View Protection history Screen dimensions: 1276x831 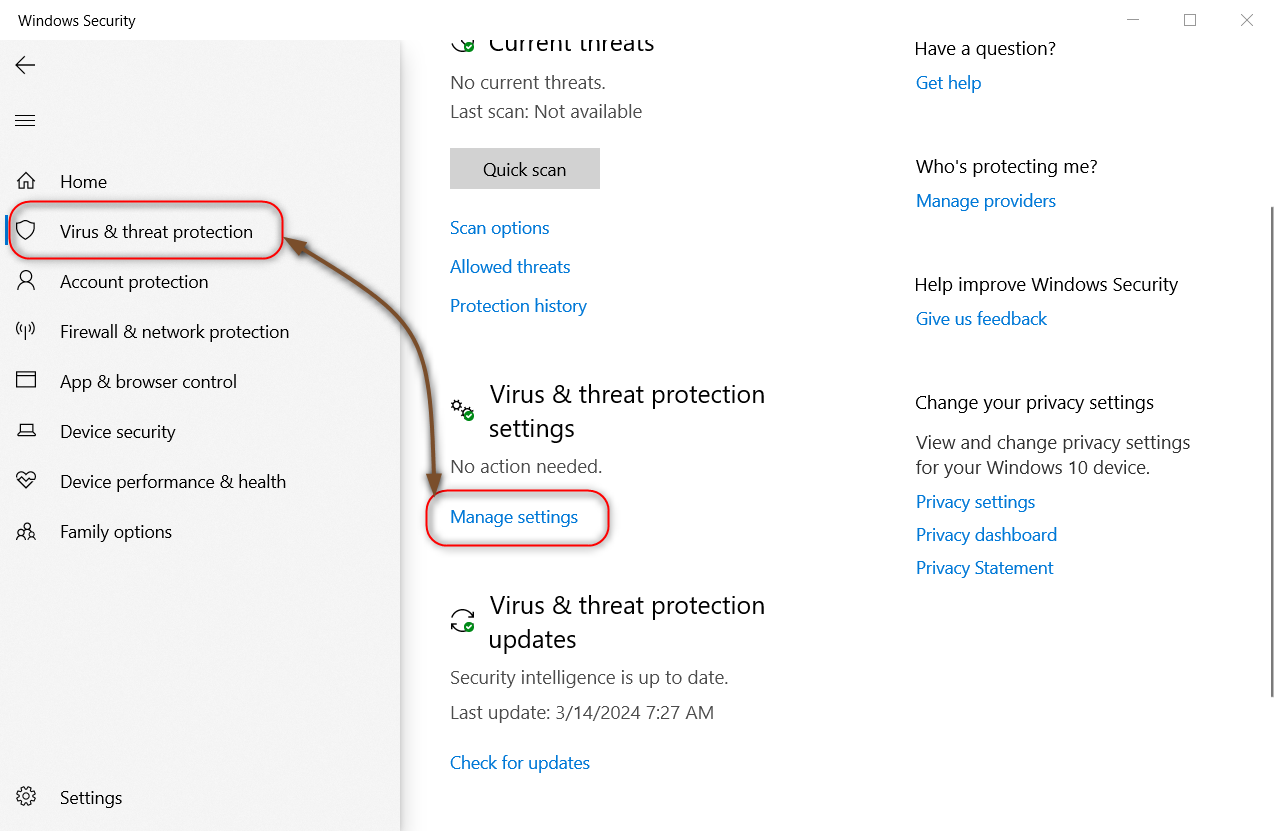[x=518, y=306]
